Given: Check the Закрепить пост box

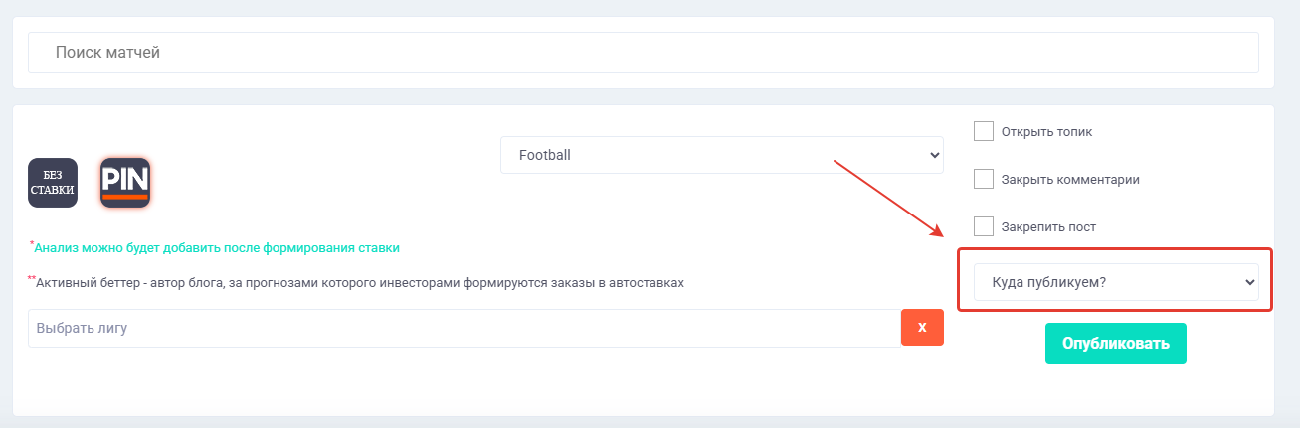Looking at the screenshot, I should (984, 226).
